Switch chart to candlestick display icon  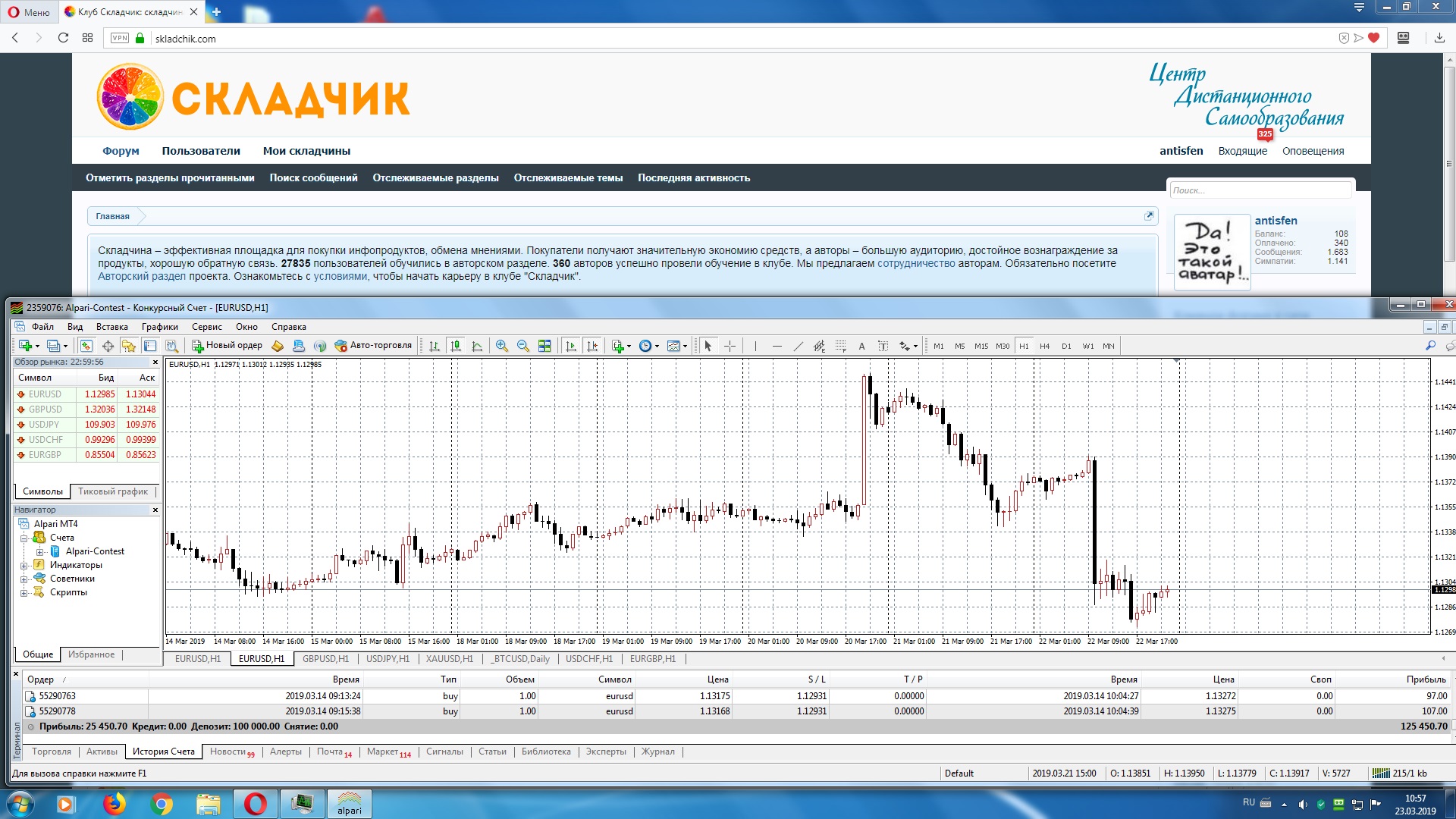coord(456,346)
